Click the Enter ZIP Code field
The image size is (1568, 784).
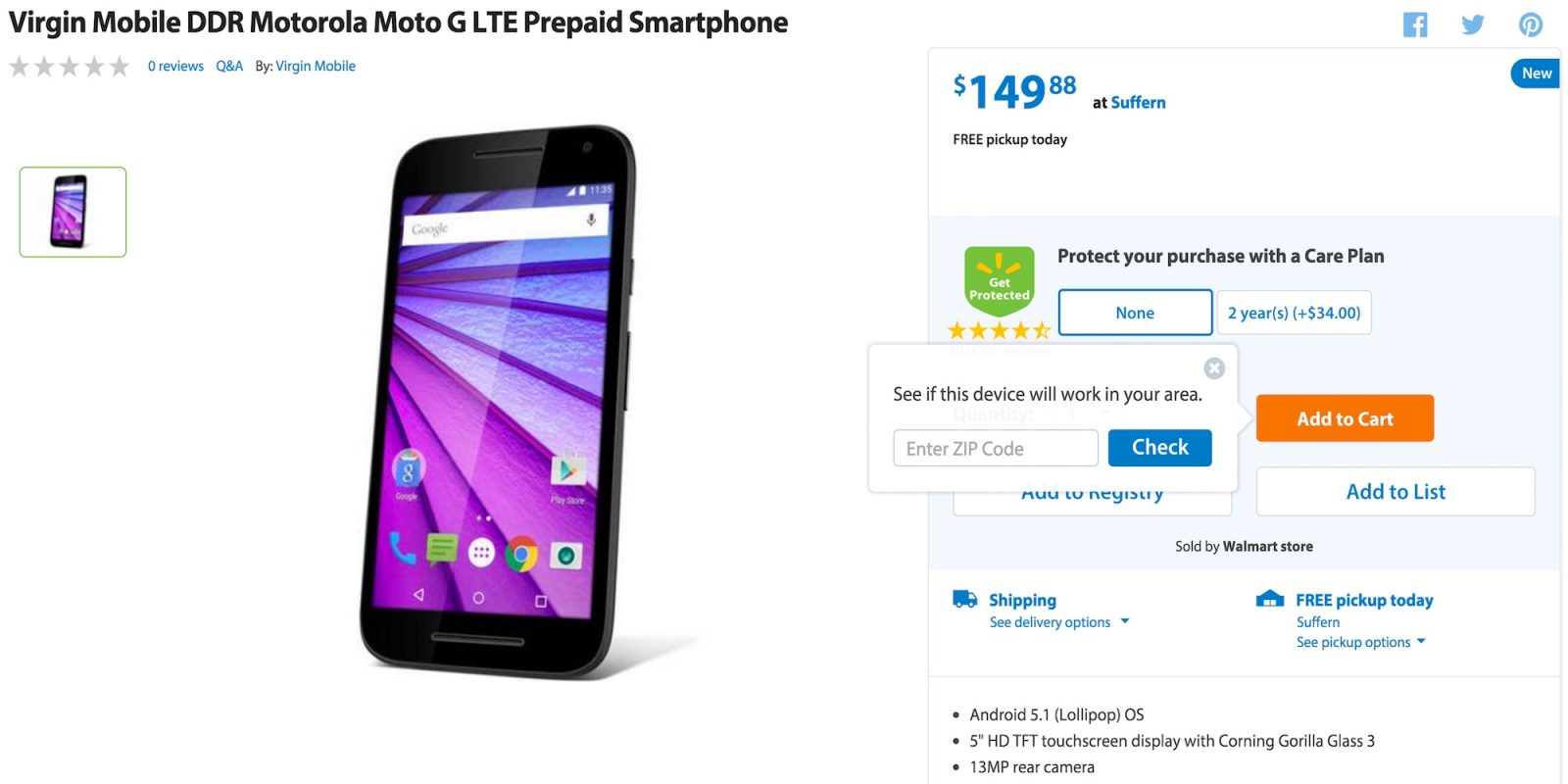click(x=996, y=448)
